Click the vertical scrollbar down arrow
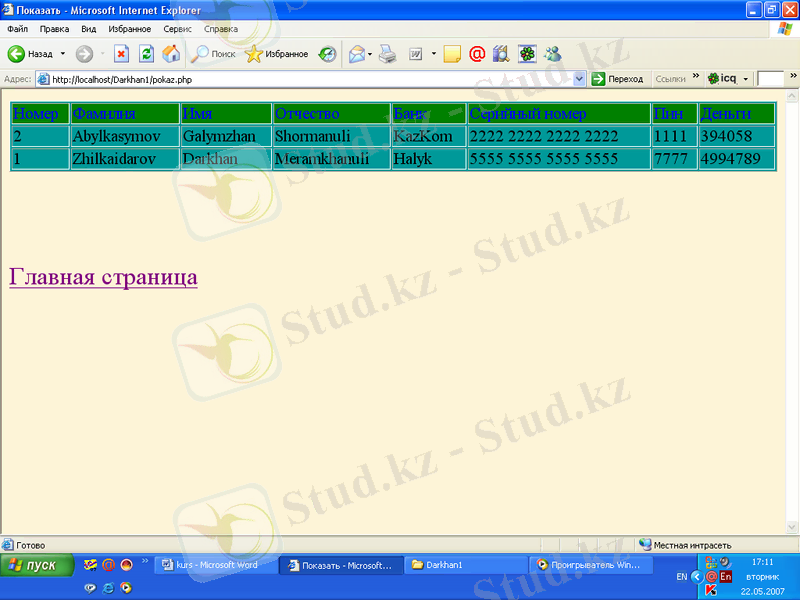Viewport: 800px width, 600px height. click(x=792, y=527)
